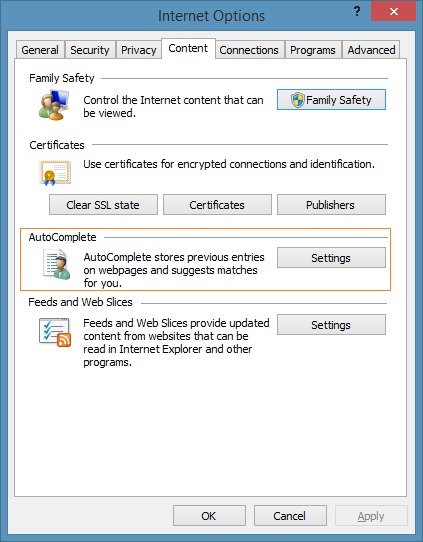Go to the Privacy tab
The height and width of the screenshot is (542, 423).
[x=139, y=50]
